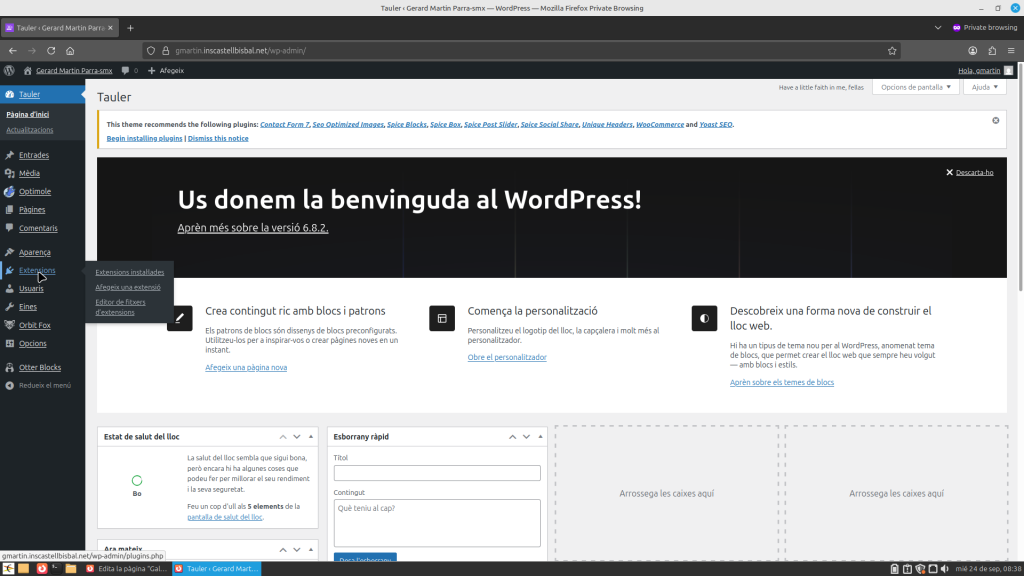Open a new browser tab with plus icon

pos(130,27)
